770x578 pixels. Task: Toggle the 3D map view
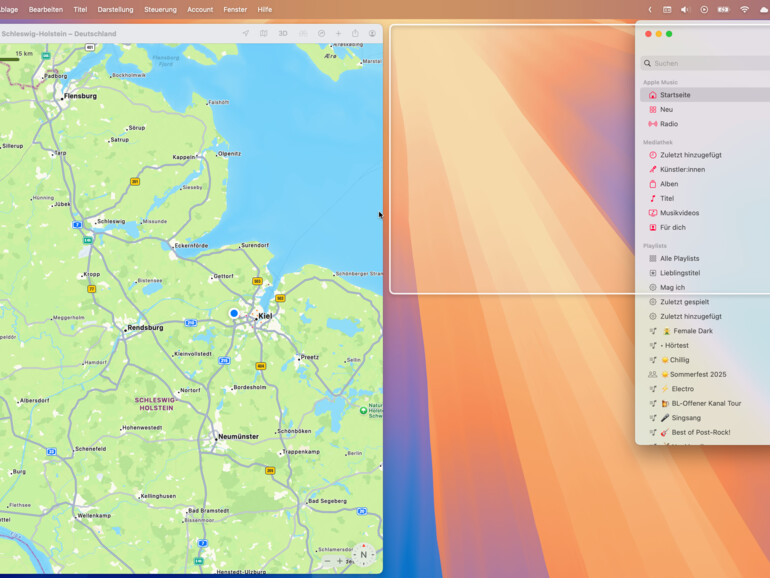pos(283,33)
